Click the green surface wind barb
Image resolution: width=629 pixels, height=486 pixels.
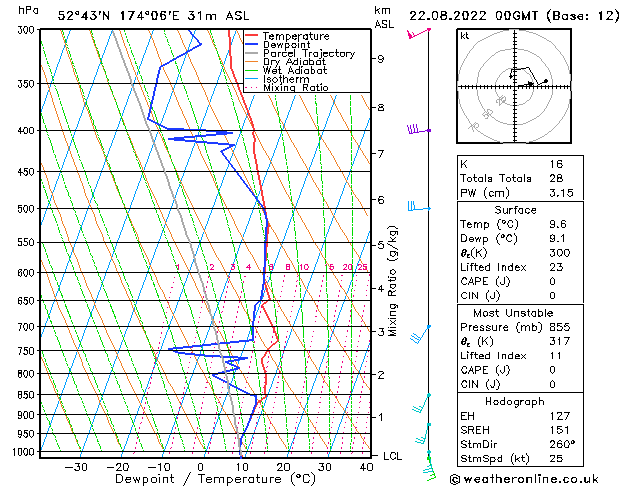pos(430,468)
